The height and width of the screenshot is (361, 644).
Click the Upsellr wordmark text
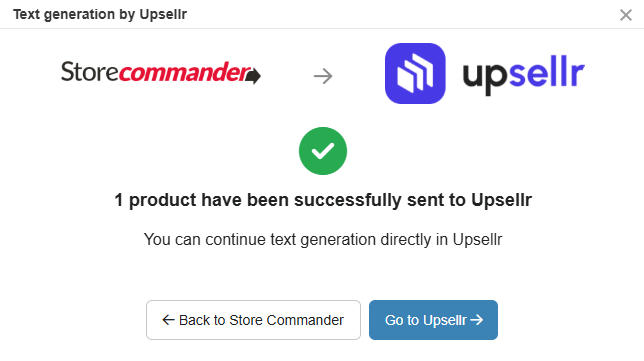(x=524, y=75)
